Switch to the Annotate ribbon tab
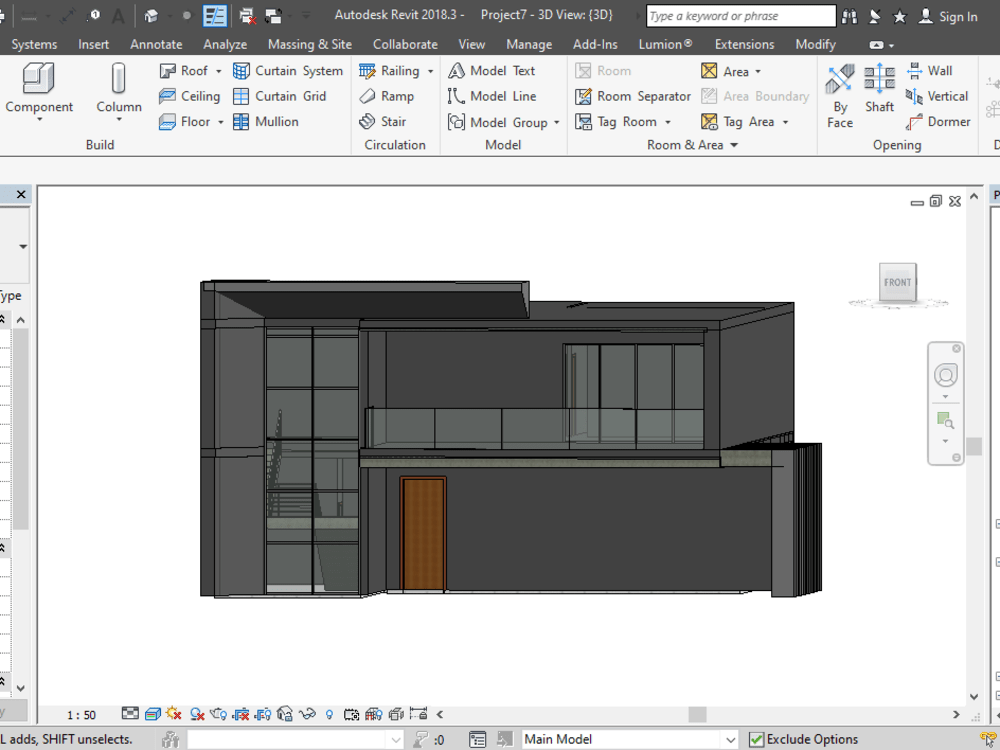The height and width of the screenshot is (750, 1000). pyautogui.click(x=156, y=44)
